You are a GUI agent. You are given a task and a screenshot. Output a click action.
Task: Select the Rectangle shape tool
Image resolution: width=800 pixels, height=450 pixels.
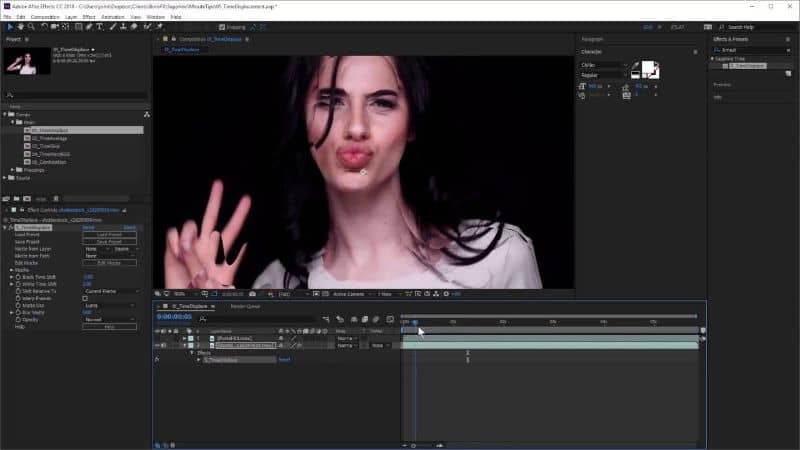[x=78, y=27]
